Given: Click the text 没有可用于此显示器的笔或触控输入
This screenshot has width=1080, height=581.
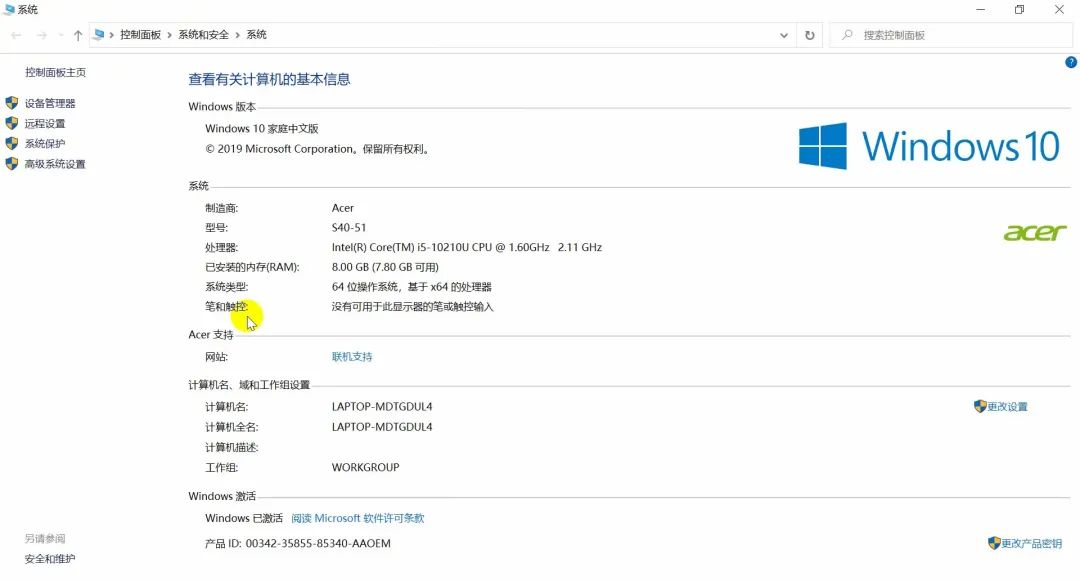Looking at the screenshot, I should [413, 307].
